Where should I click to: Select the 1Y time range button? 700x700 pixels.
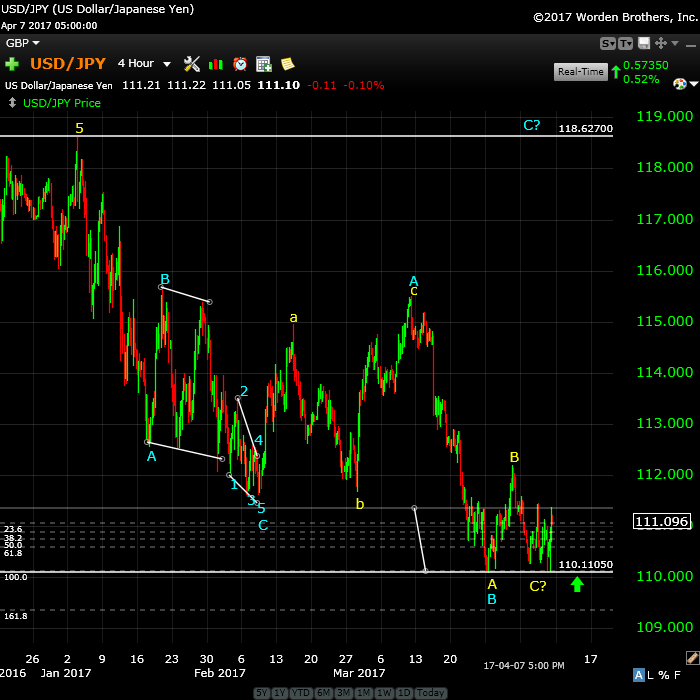coord(279,692)
